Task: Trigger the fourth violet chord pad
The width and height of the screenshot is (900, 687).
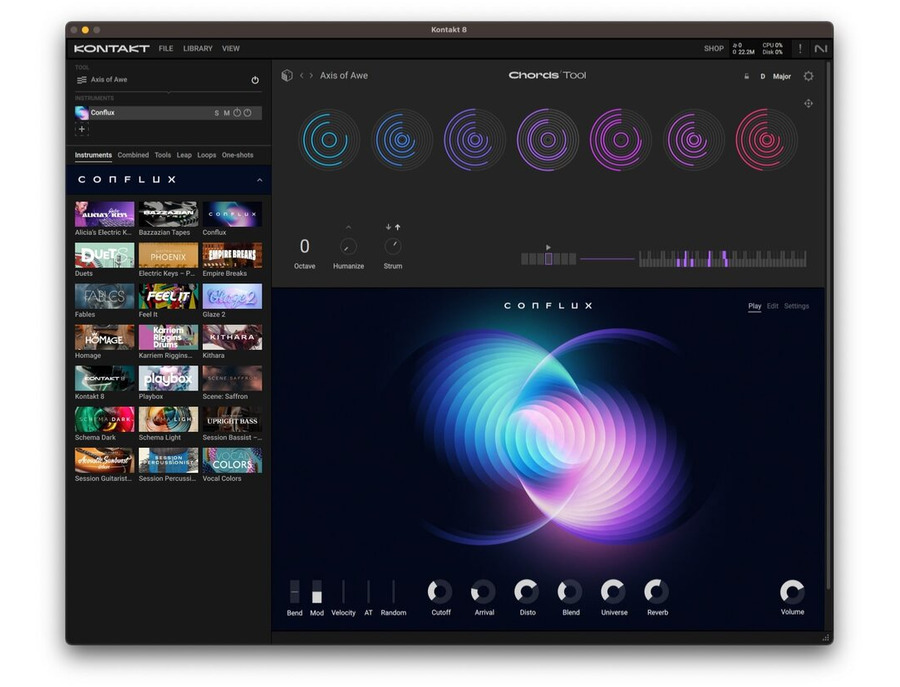Action: (x=547, y=139)
